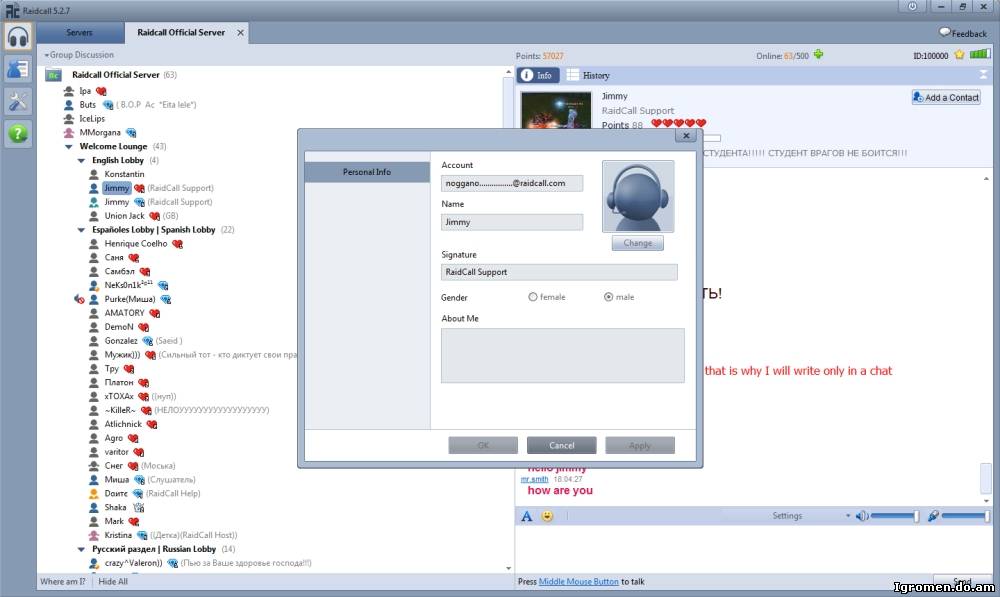Click the red heart badge next to Ipa
The image size is (1000, 597).
[101, 91]
